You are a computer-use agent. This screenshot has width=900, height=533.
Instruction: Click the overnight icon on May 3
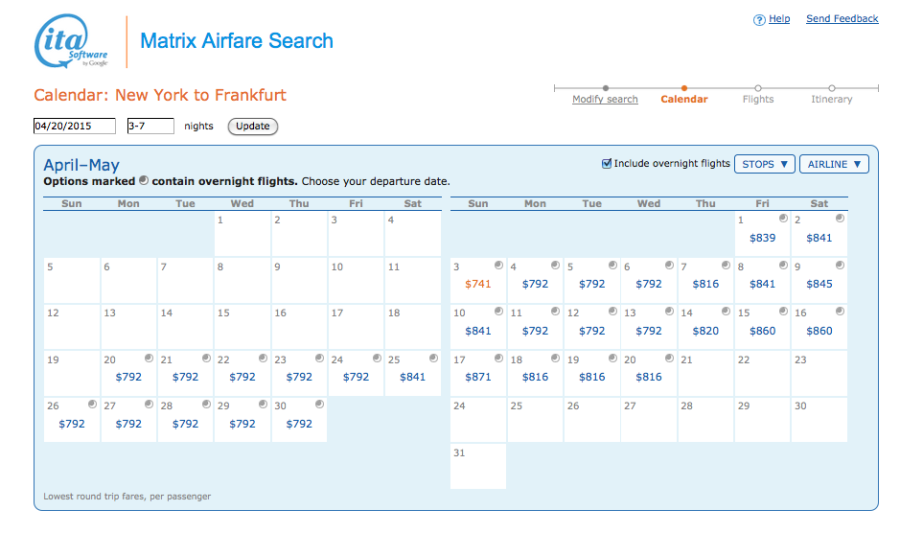(498, 265)
